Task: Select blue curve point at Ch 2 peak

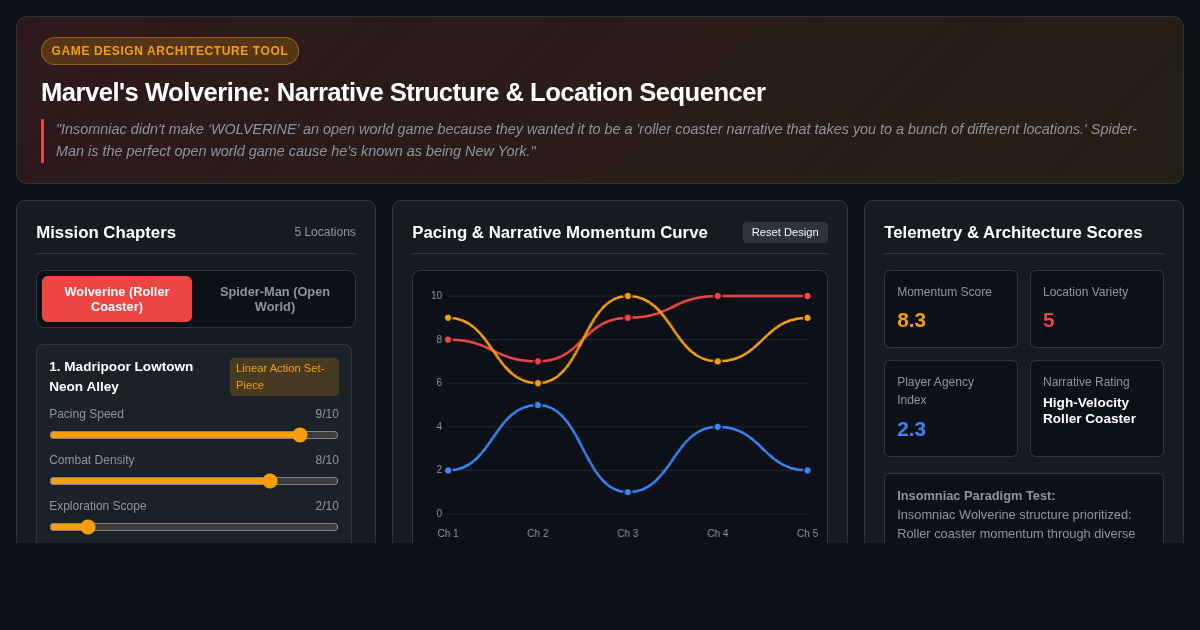Action: (x=538, y=405)
